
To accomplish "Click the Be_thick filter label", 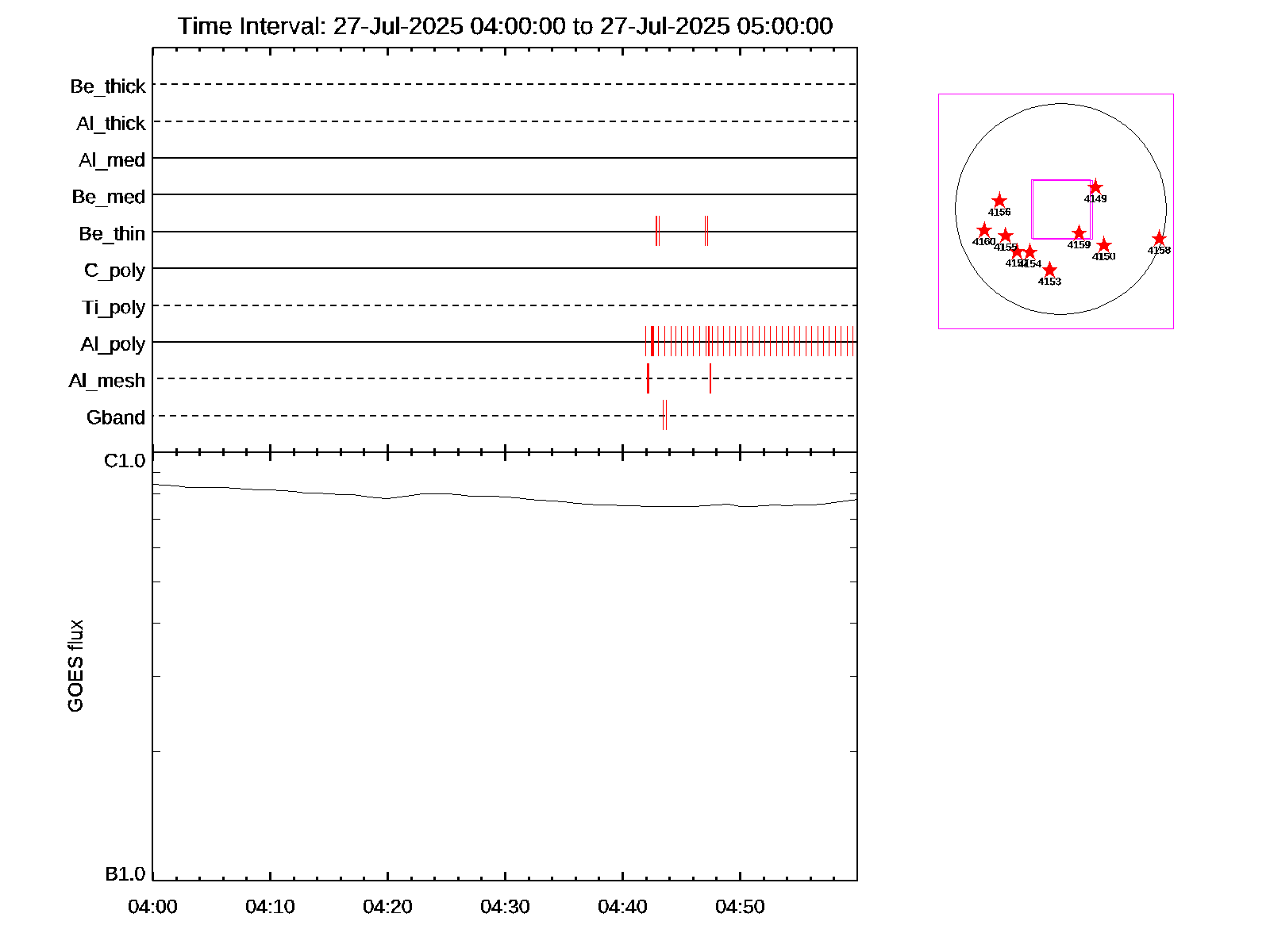I will [x=108, y=86].
